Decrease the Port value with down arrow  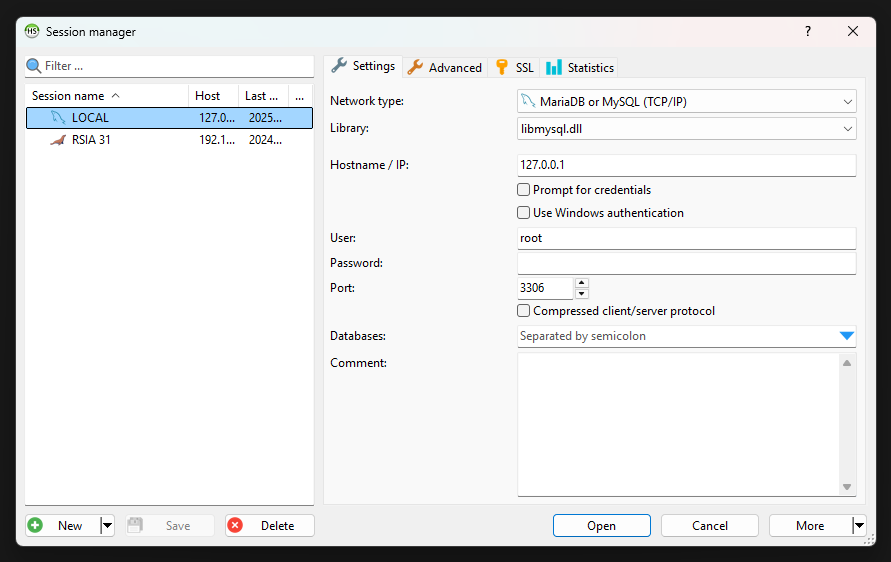click(581, 294)
